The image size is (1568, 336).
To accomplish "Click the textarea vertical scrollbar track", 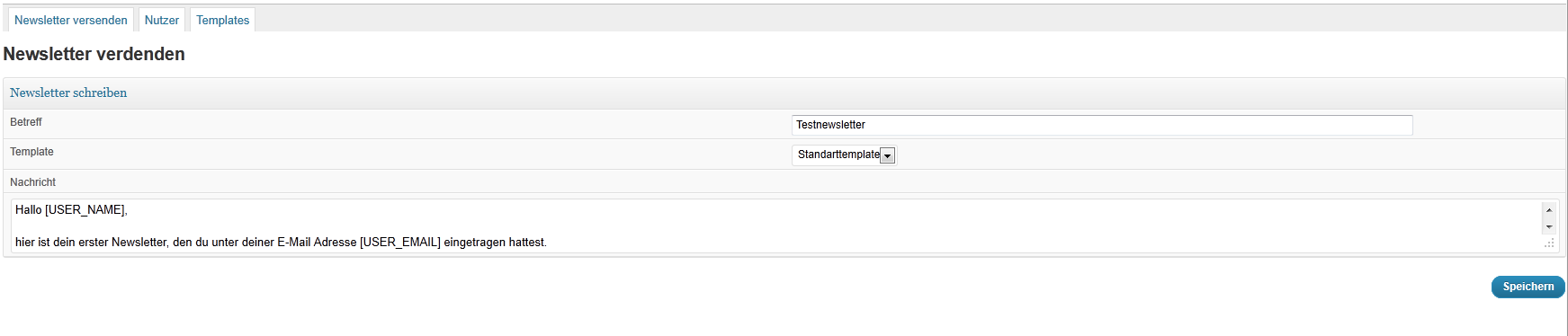I will tap(1549, 218).
